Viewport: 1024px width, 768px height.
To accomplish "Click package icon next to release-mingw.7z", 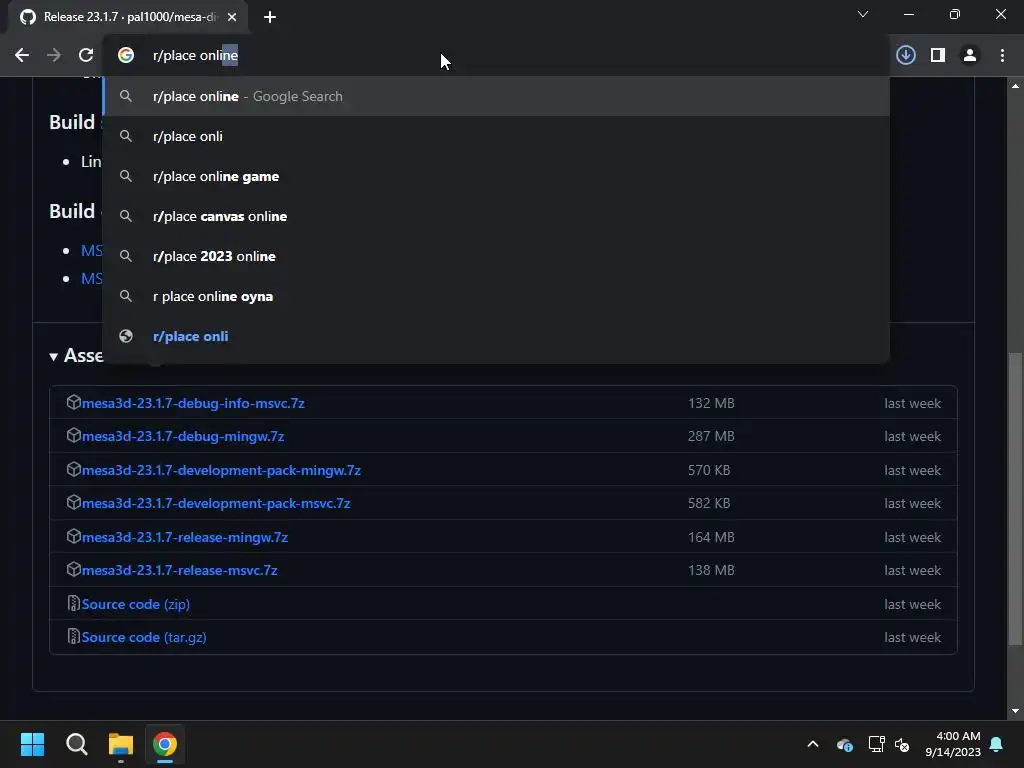I will [74, 536].
